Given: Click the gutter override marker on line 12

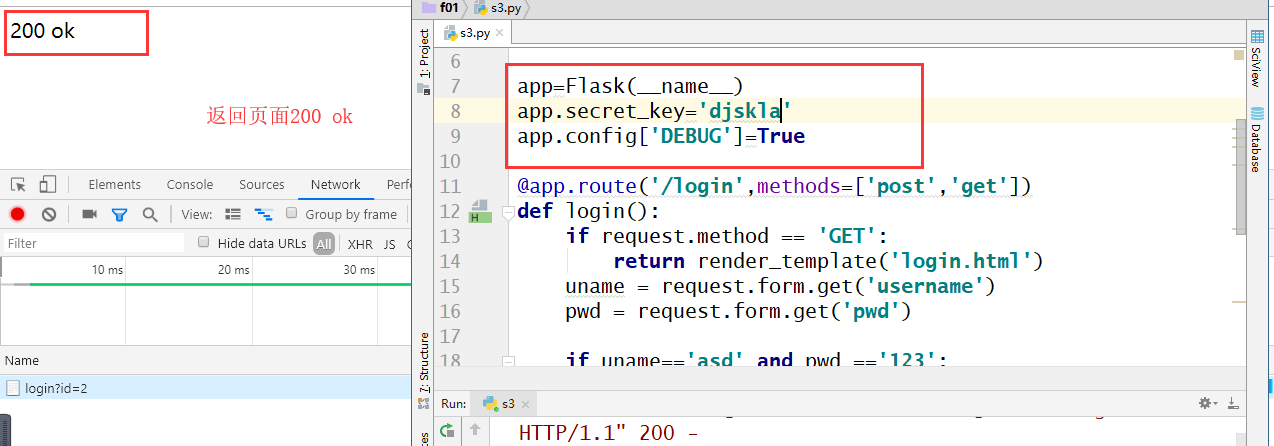Looking at the screenshot, I should [478, 211].
